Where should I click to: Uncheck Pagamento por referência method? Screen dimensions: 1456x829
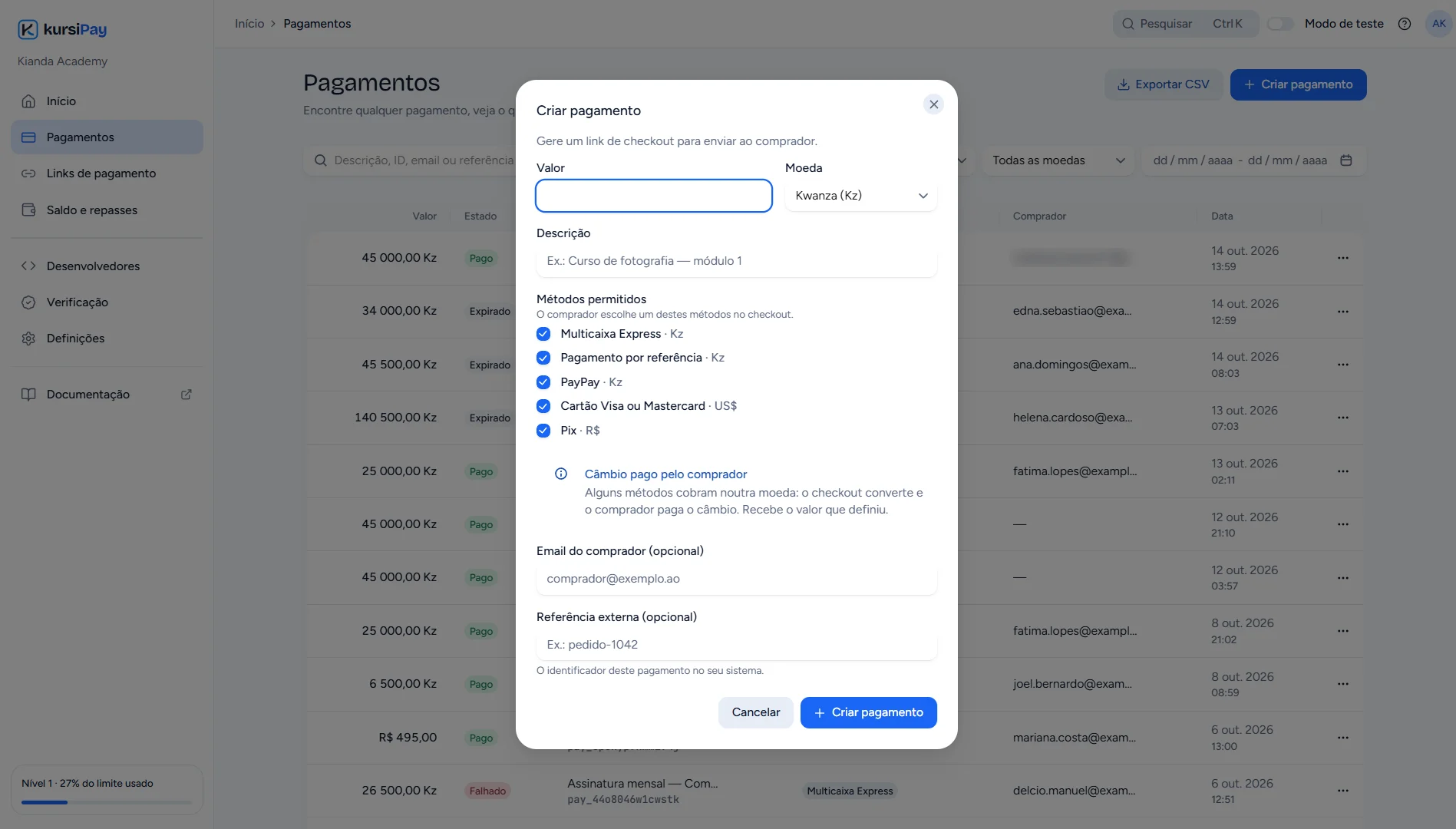click(x=543, y=358)
